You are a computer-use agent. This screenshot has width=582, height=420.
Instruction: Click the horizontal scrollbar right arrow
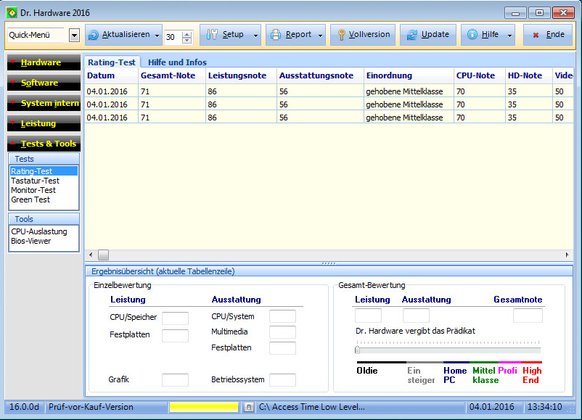567,255
